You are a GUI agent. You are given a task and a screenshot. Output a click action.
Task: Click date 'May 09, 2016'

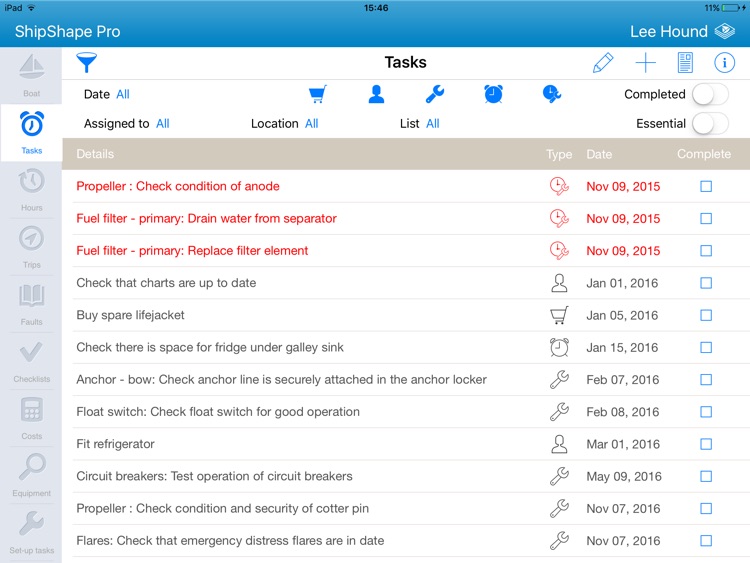tap(624, 476)
